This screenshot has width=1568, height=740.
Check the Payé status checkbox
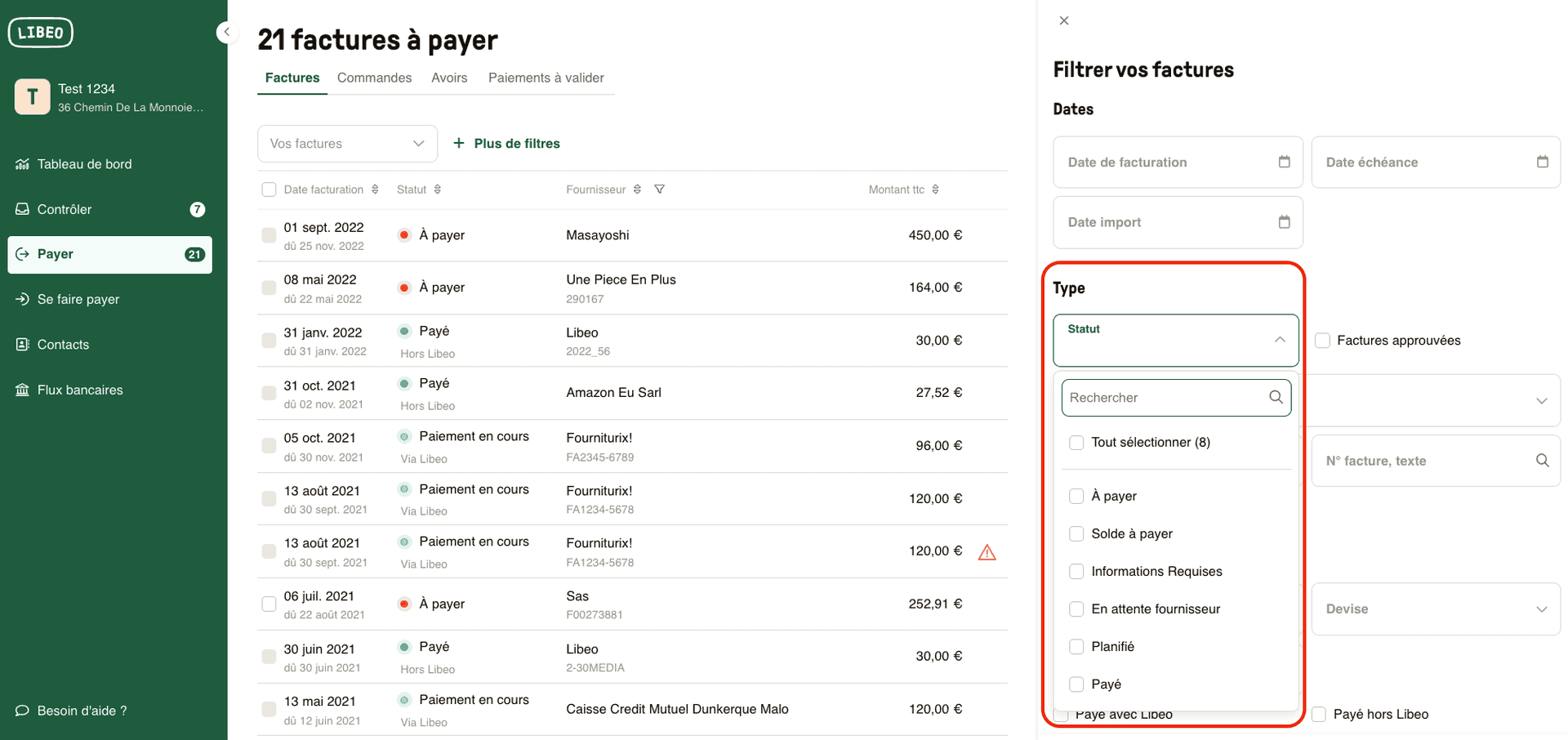(x=1076, y=684)
